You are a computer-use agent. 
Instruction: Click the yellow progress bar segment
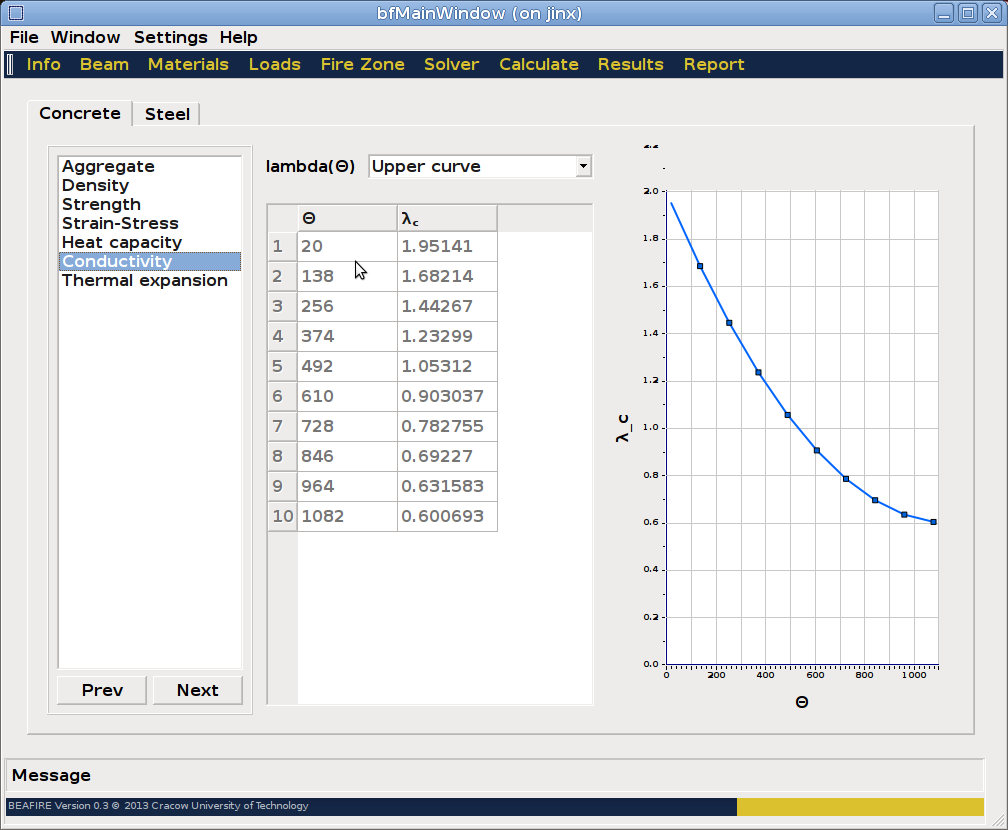click(x=860, y=807)
